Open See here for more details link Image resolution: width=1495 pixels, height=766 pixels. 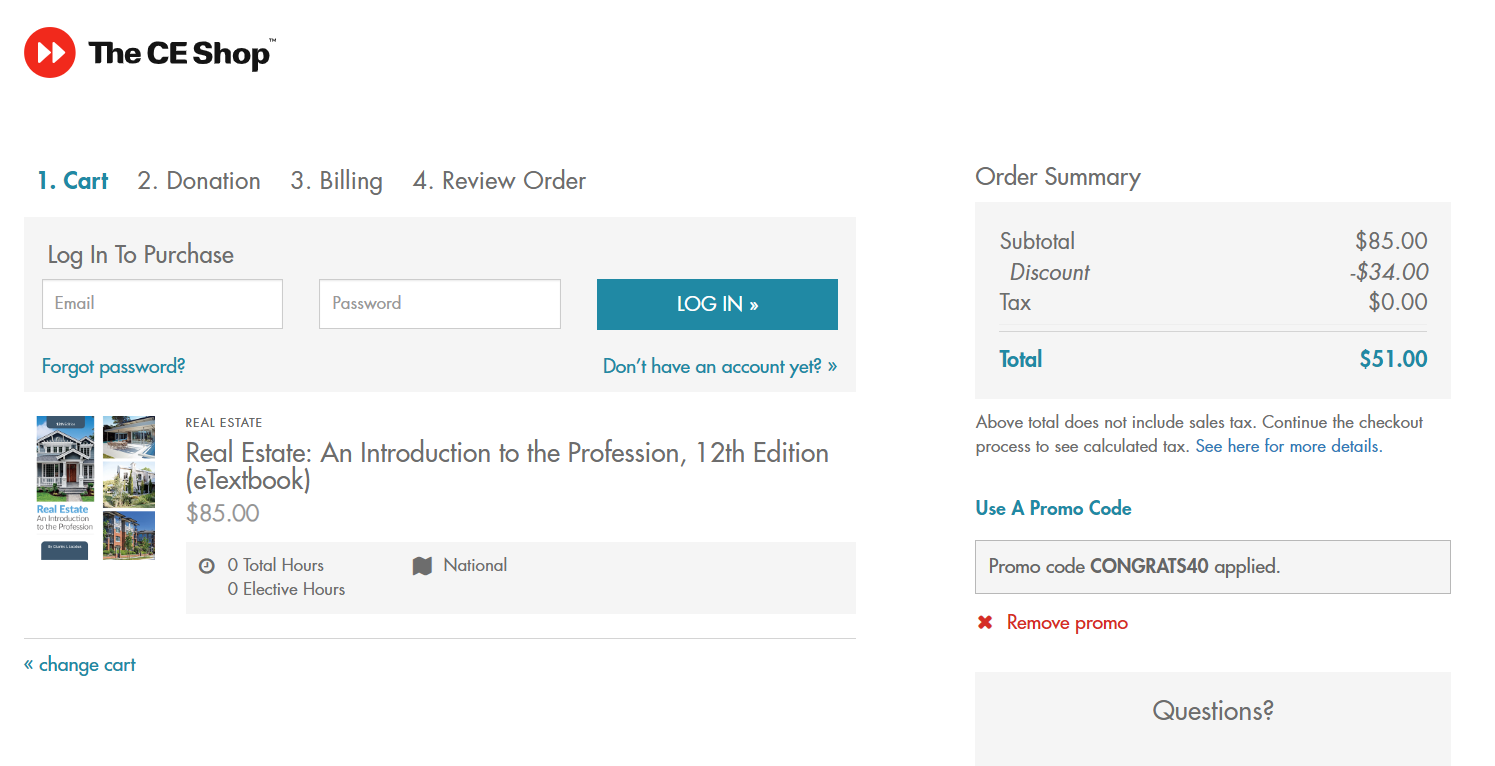tap(1288, 446)
